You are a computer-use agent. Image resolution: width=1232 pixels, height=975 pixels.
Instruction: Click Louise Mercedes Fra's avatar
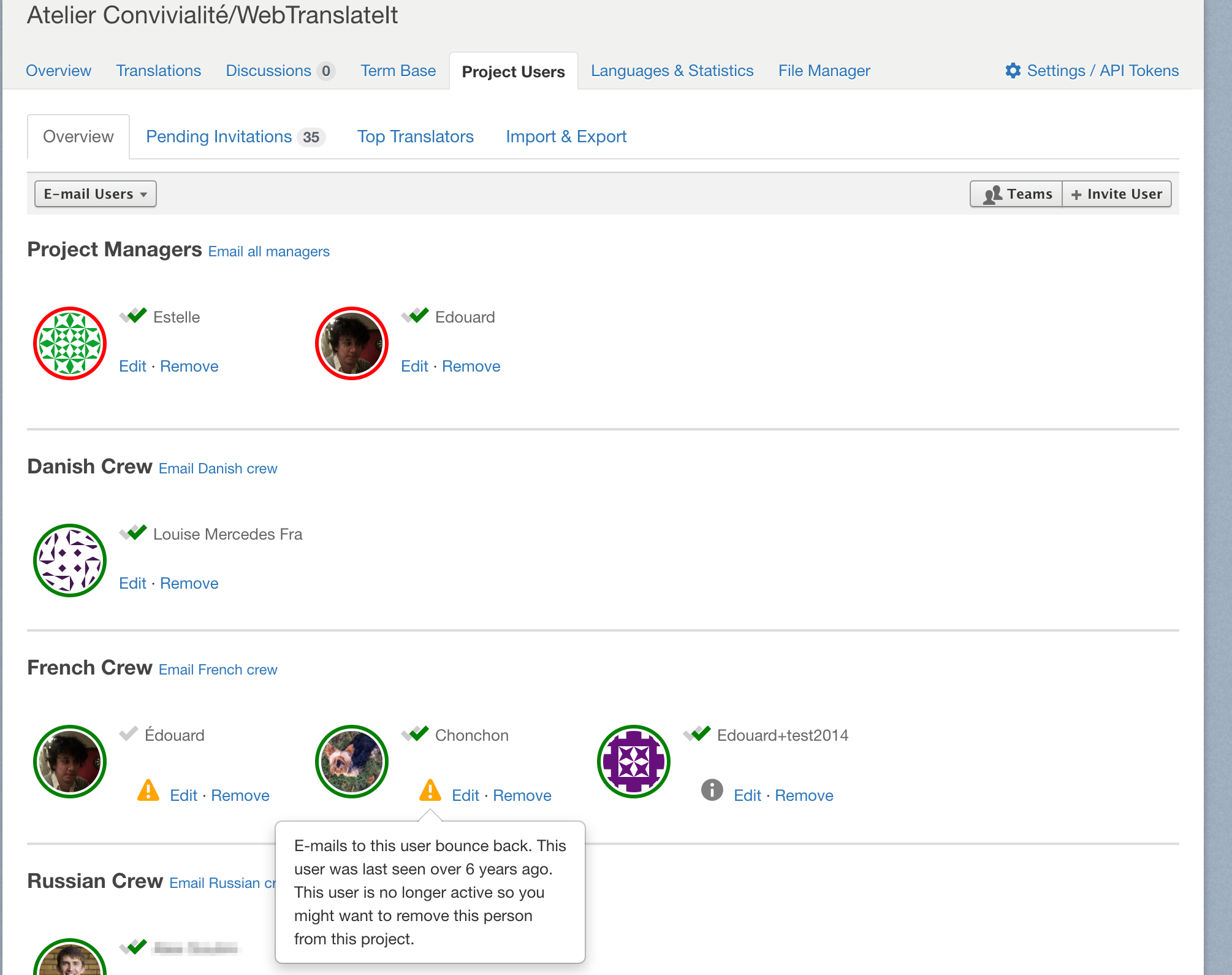click(70, 560)
